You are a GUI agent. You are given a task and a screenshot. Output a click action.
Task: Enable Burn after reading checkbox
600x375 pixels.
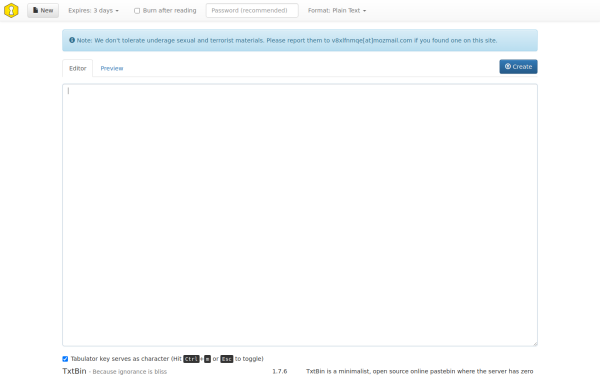[137, 11]
